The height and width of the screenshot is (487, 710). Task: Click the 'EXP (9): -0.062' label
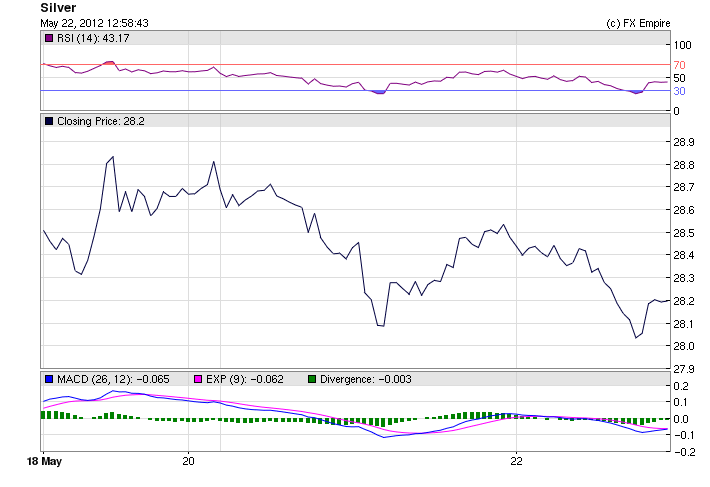pos(245,379)
